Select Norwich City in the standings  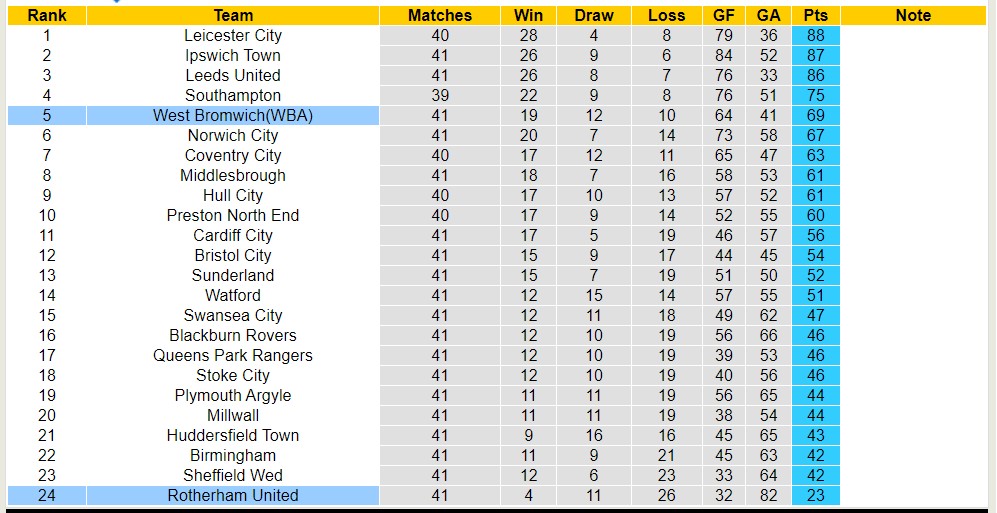233,135
